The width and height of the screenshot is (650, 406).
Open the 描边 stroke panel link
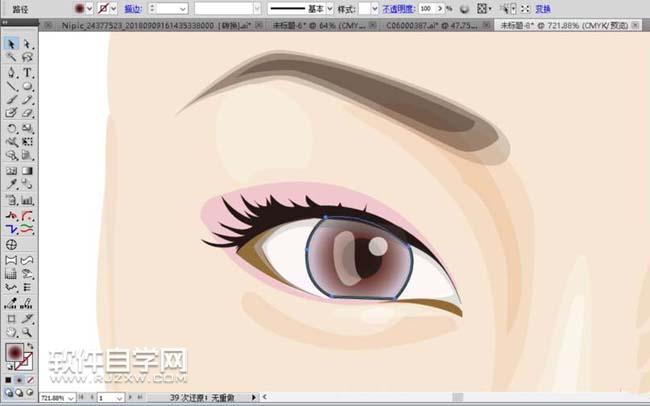(133, 9)
